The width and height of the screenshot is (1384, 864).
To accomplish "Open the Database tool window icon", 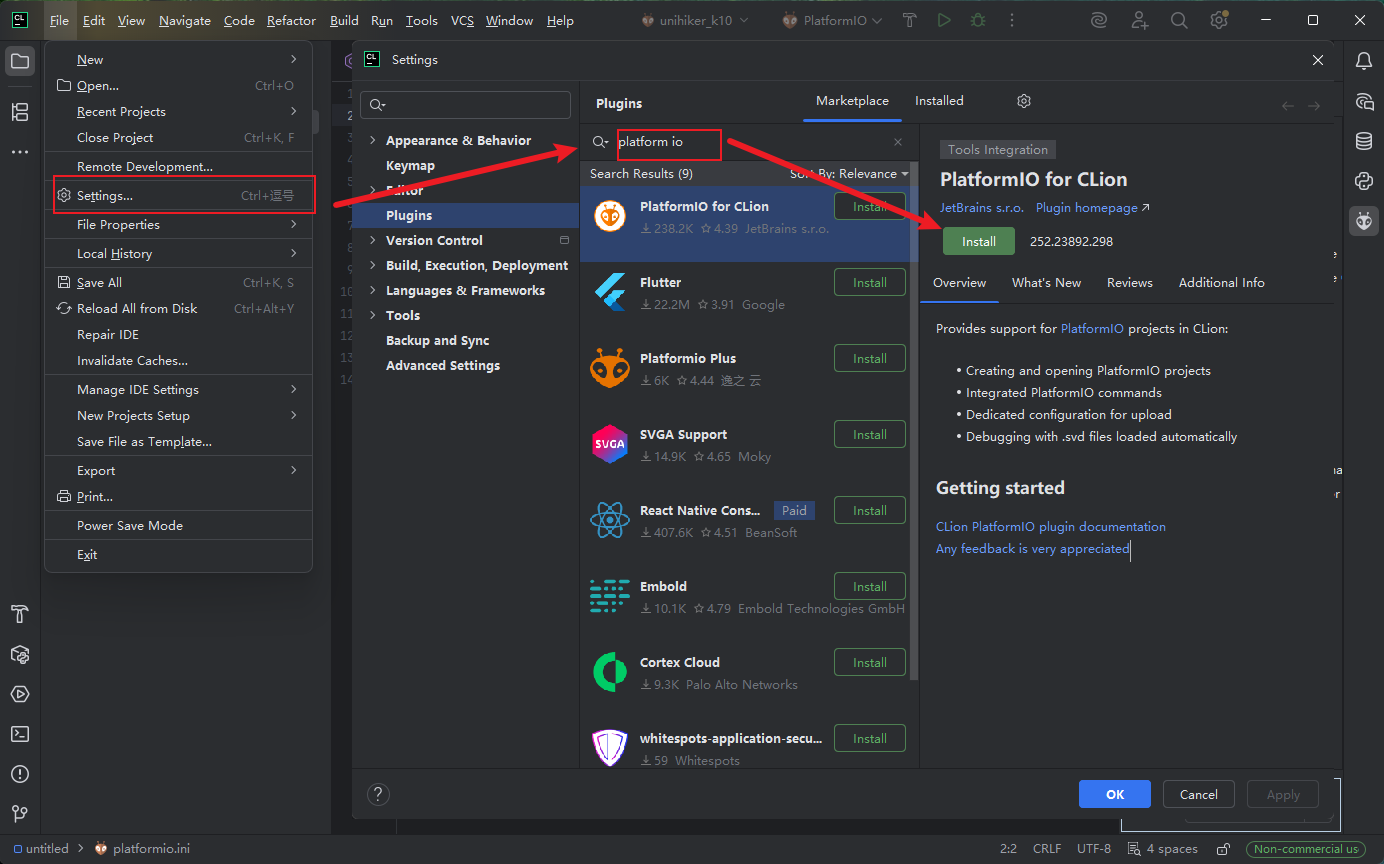I will click(x=1363, y=141).
